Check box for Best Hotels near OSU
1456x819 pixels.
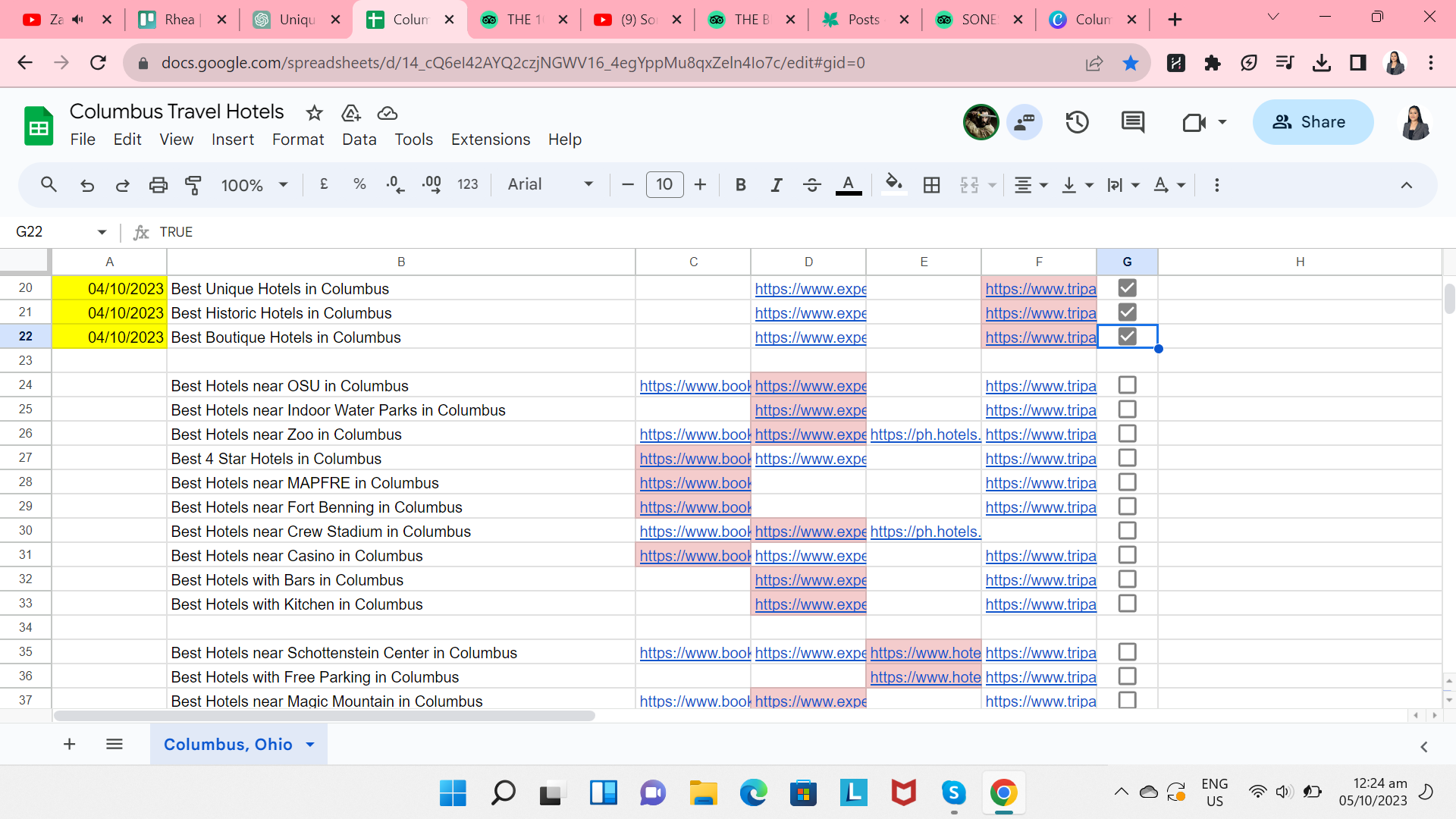coord(1127,385)
